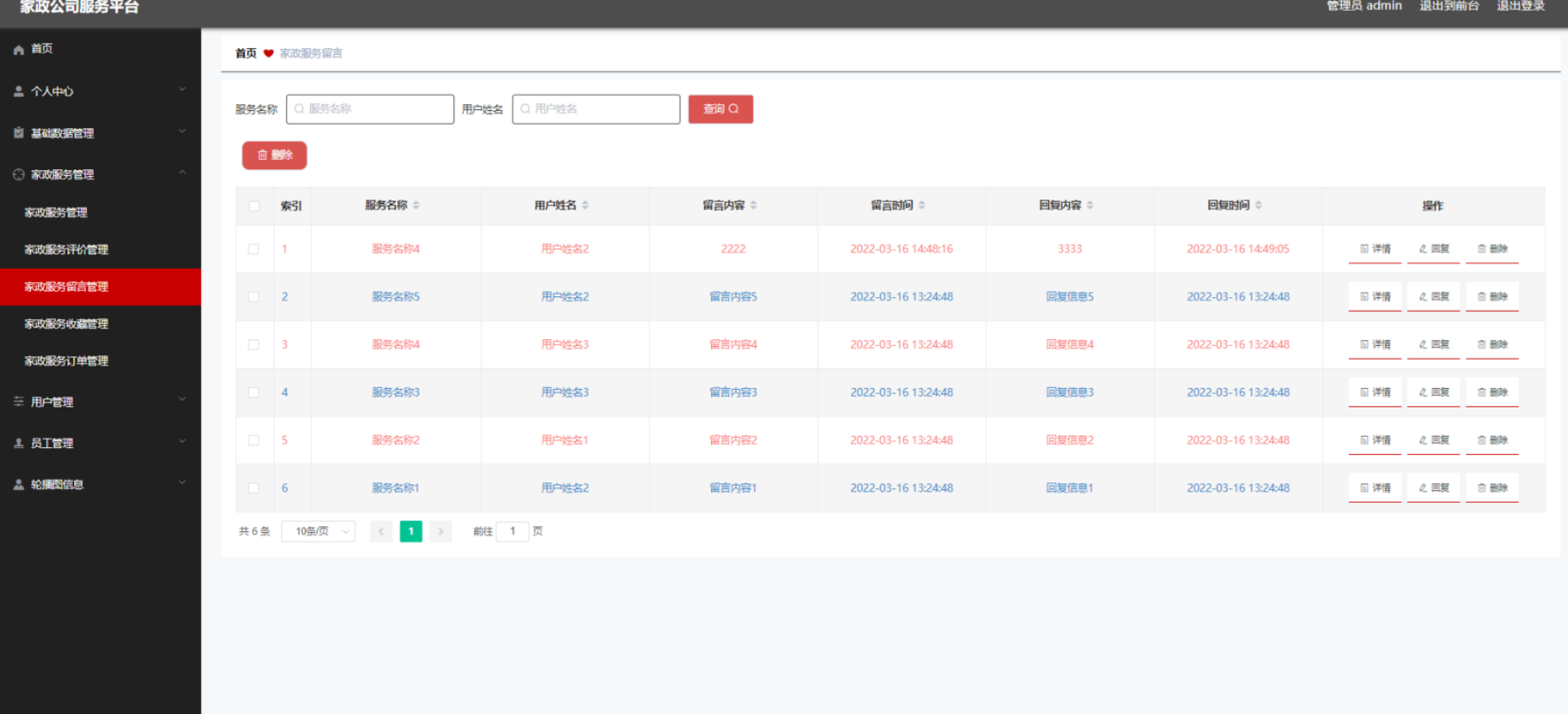Focus the 服务名称 search input
This screenshot has width=1568, height=714.
click(370, 109)
